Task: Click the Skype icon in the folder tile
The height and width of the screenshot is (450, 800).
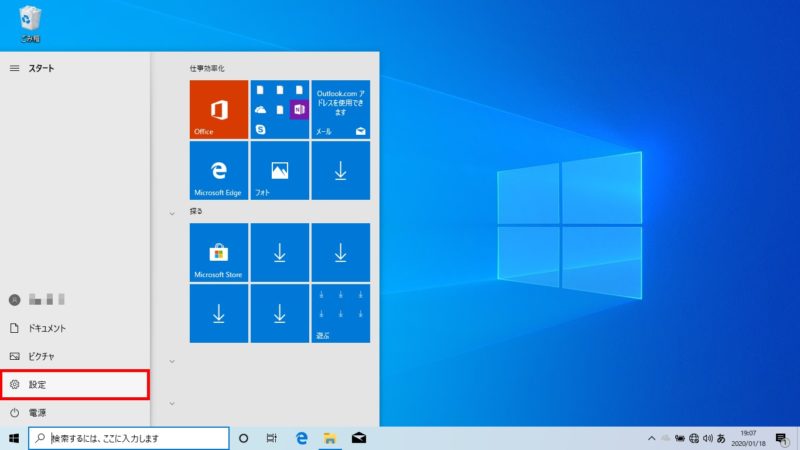Action: [261, 129]
